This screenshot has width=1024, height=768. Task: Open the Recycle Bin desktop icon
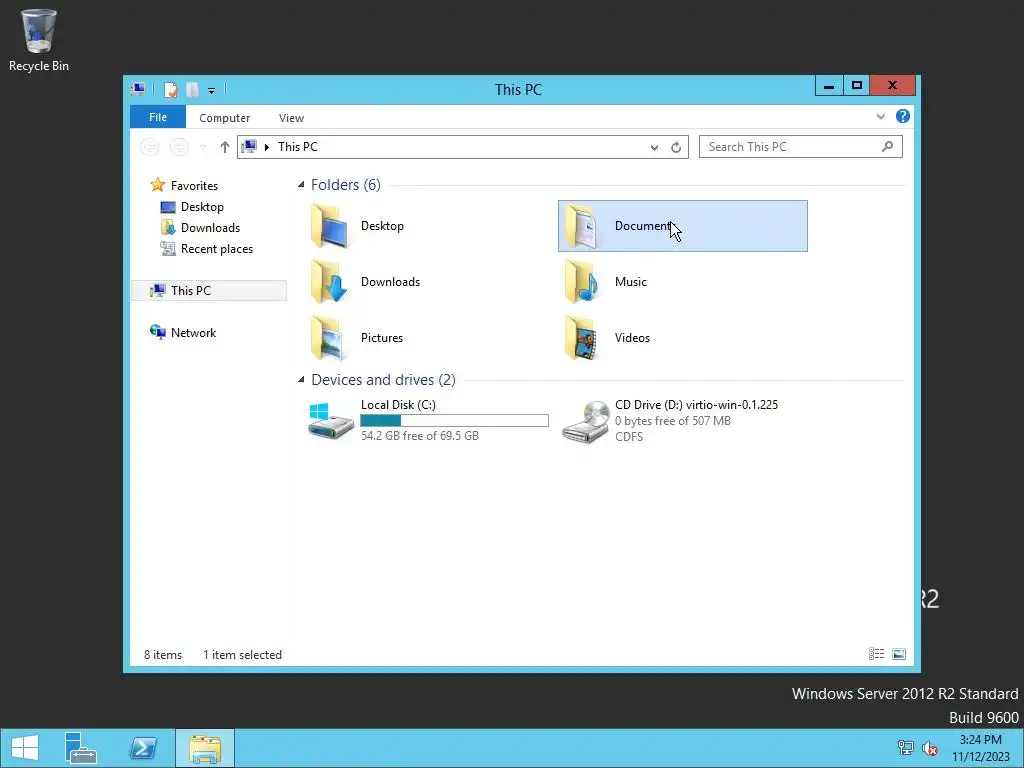[39, 39]
